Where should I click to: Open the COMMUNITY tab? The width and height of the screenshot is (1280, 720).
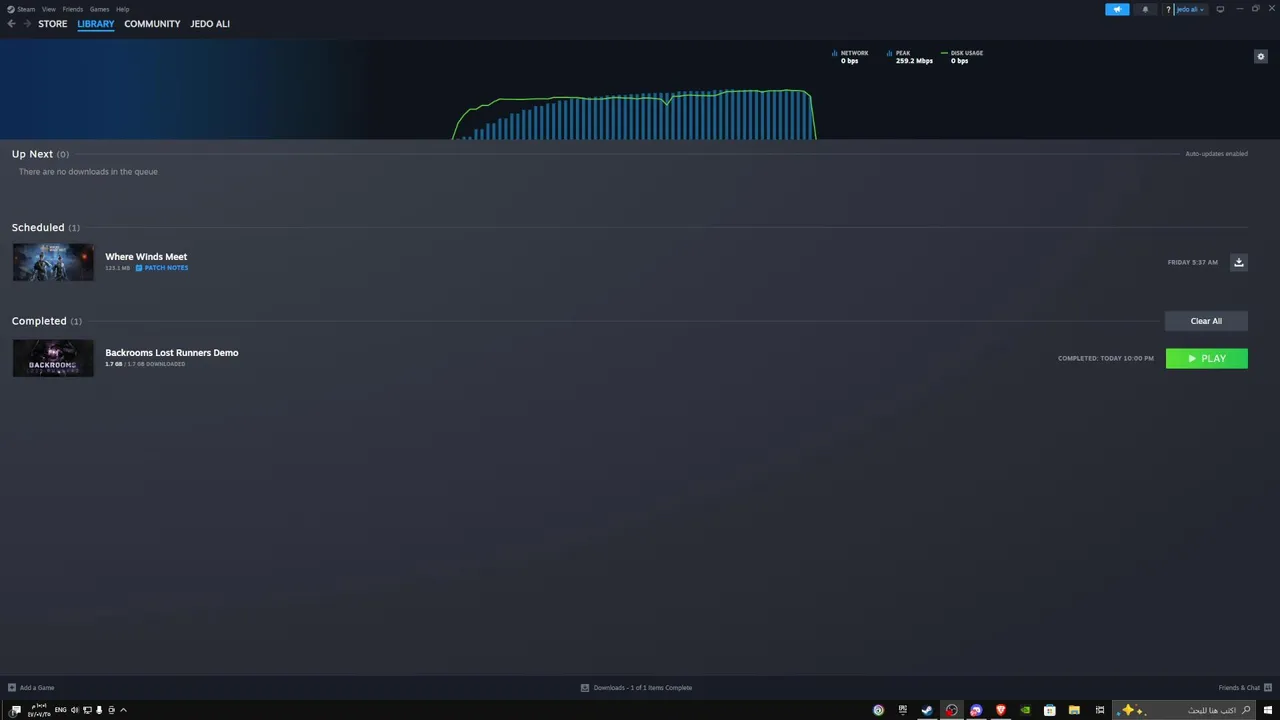pos(152,24)
